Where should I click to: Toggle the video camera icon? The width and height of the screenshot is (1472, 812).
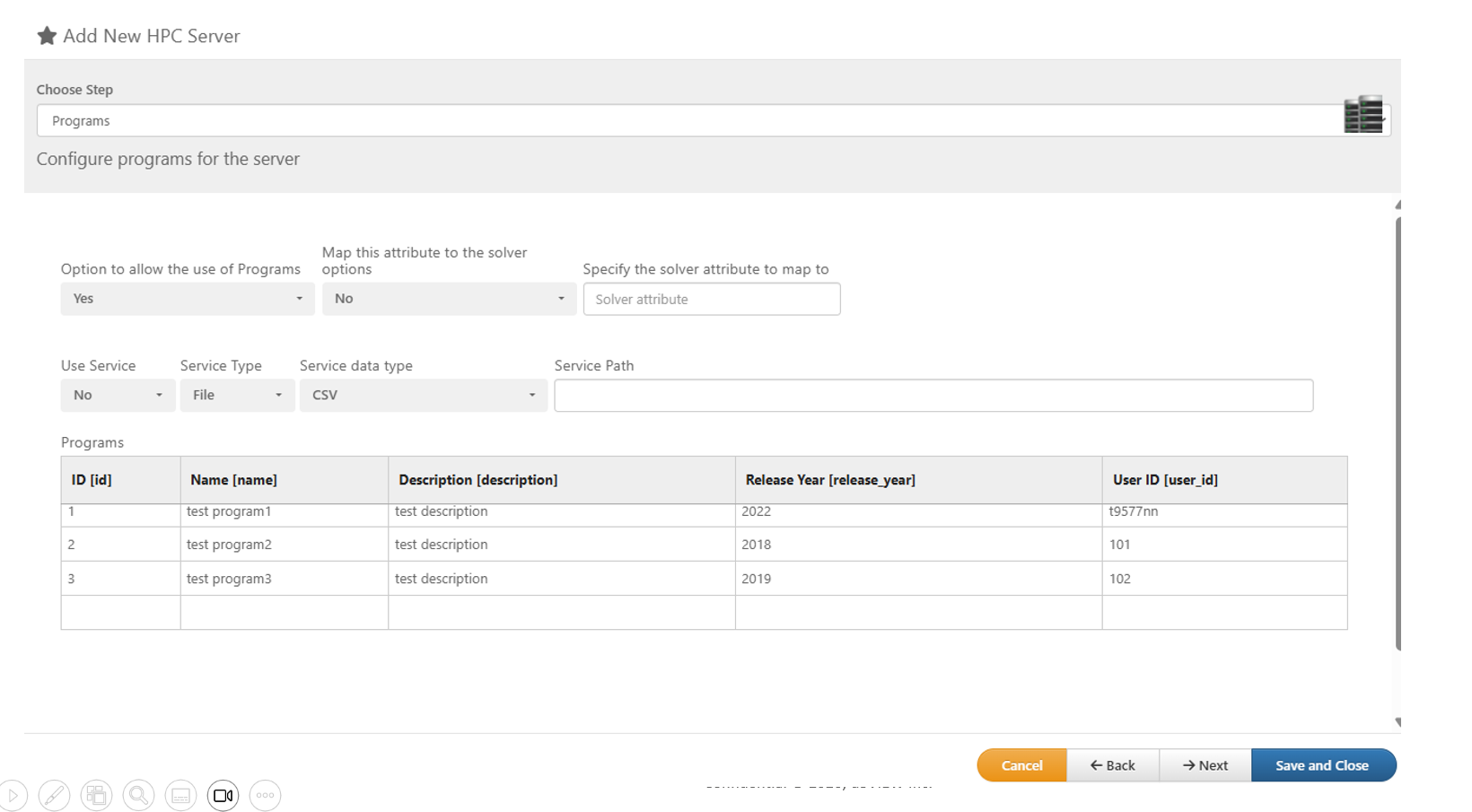coord(223,796)
